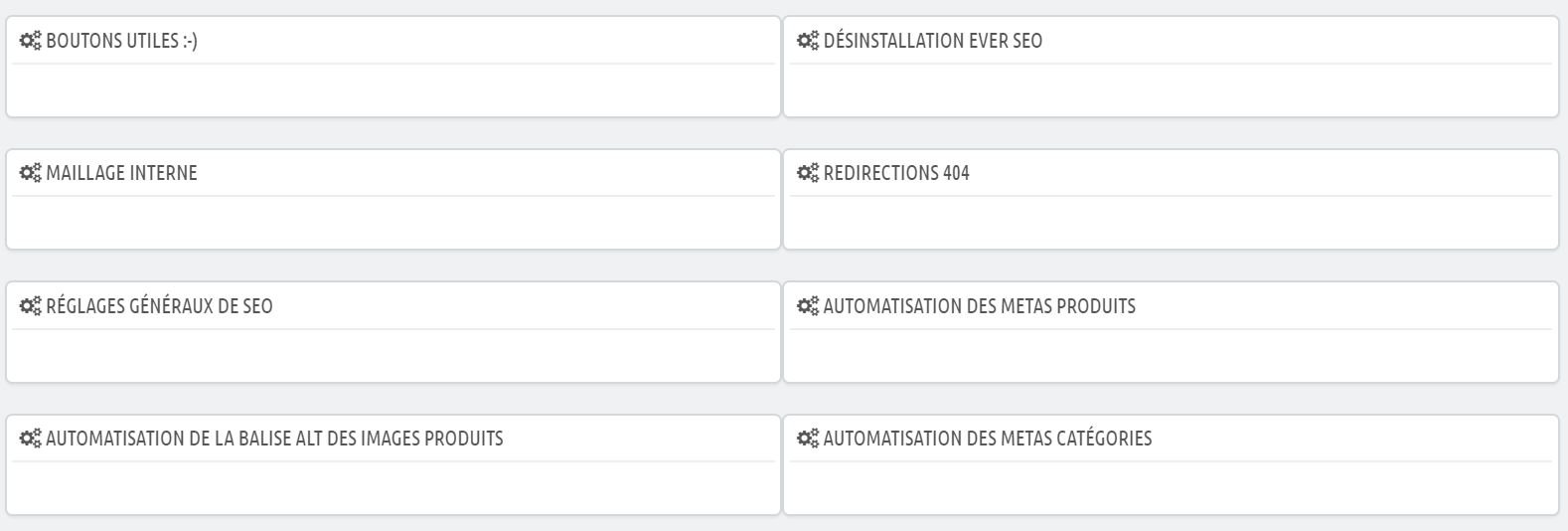Viewport: 1568px width, 531px height.
Task: Click the gears icon beside Réglages généraux de SEO
Action: (31, 306)
